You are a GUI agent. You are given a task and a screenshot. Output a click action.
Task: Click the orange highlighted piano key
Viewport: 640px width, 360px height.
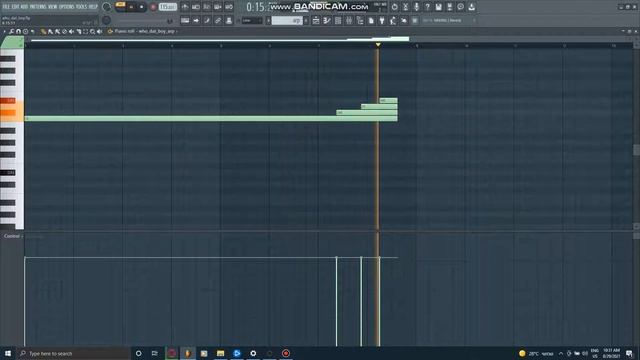coord(8,113)
